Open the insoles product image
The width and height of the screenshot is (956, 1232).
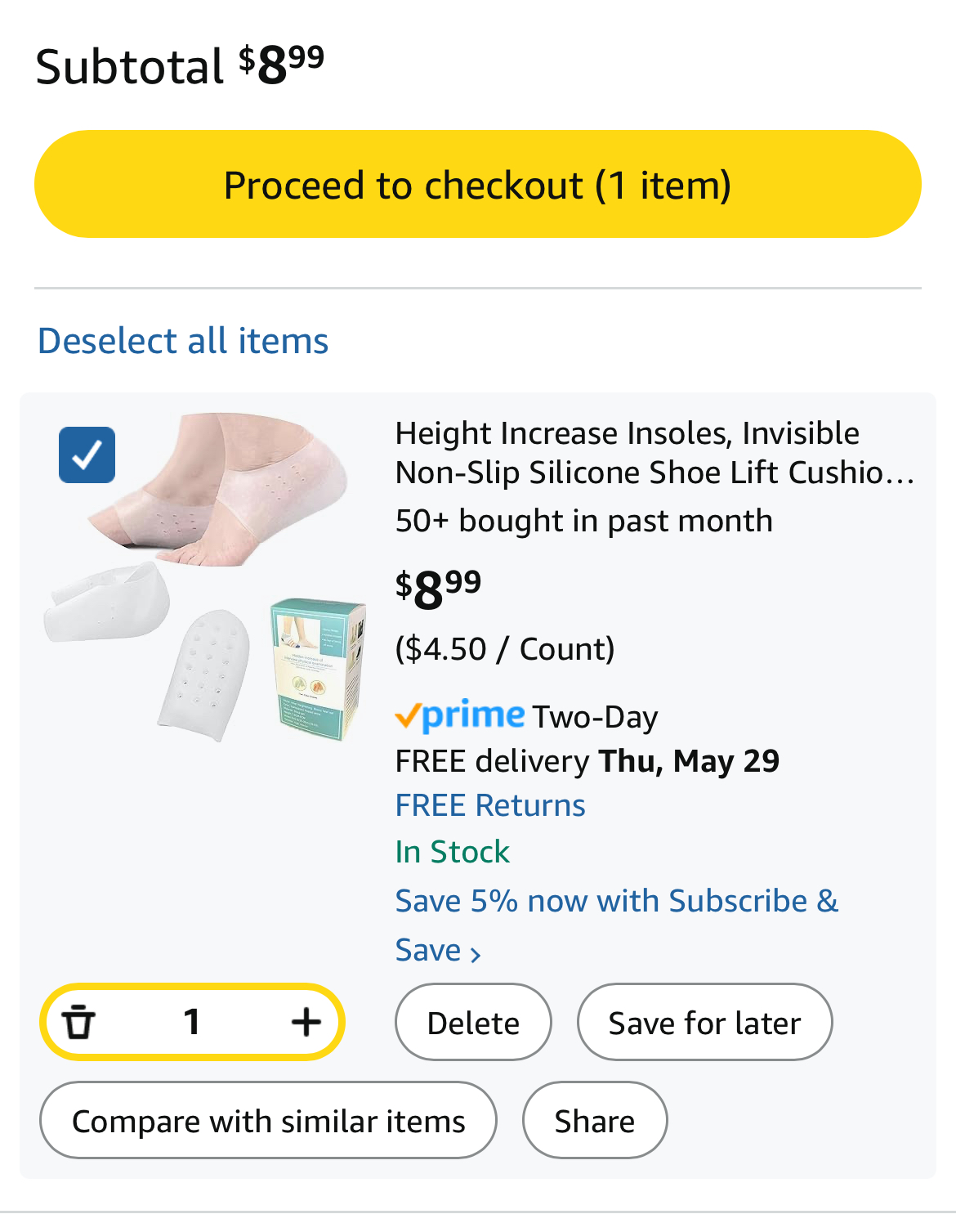[x=205, y=576]
